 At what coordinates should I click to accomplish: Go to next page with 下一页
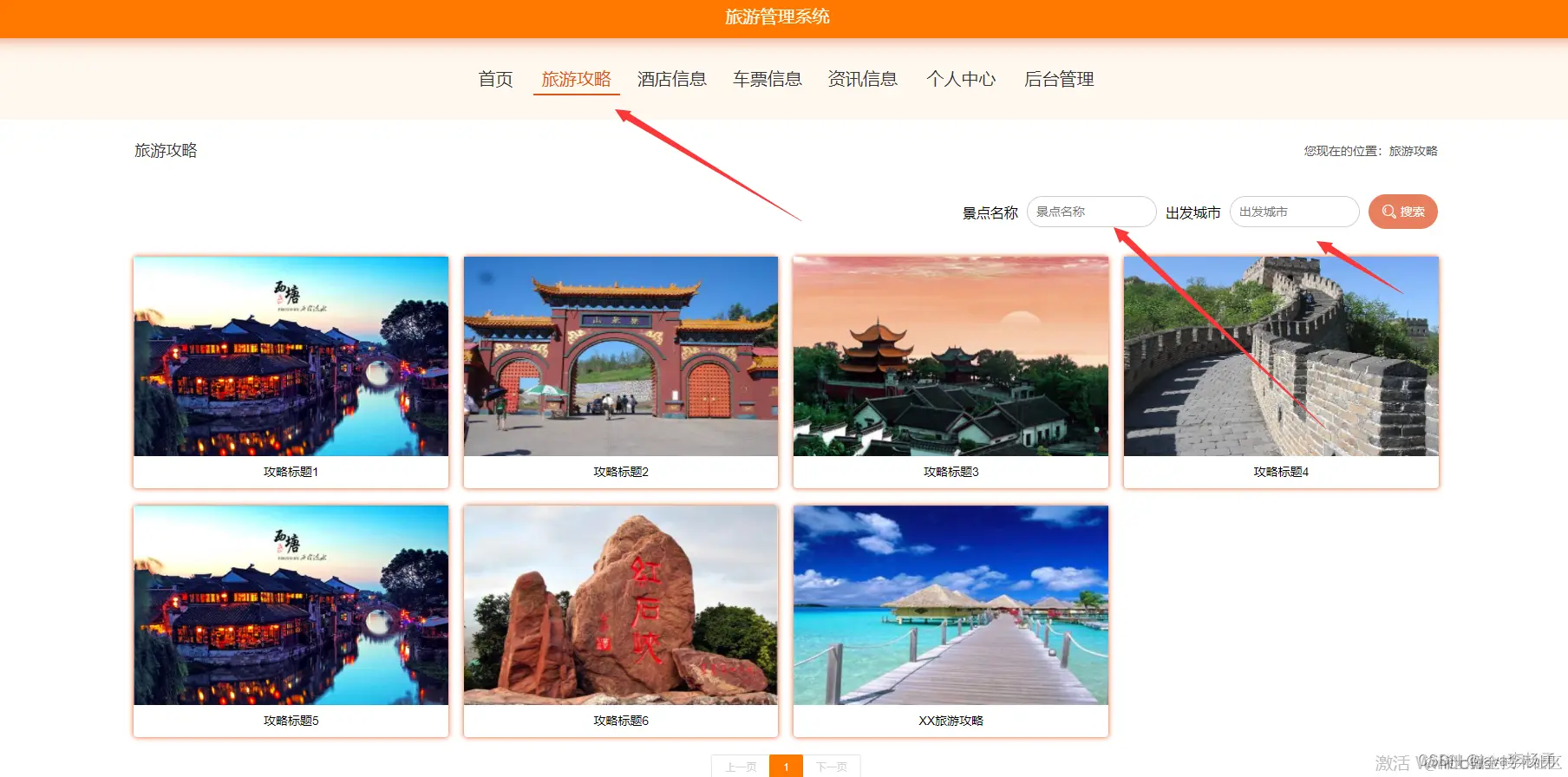832,767
